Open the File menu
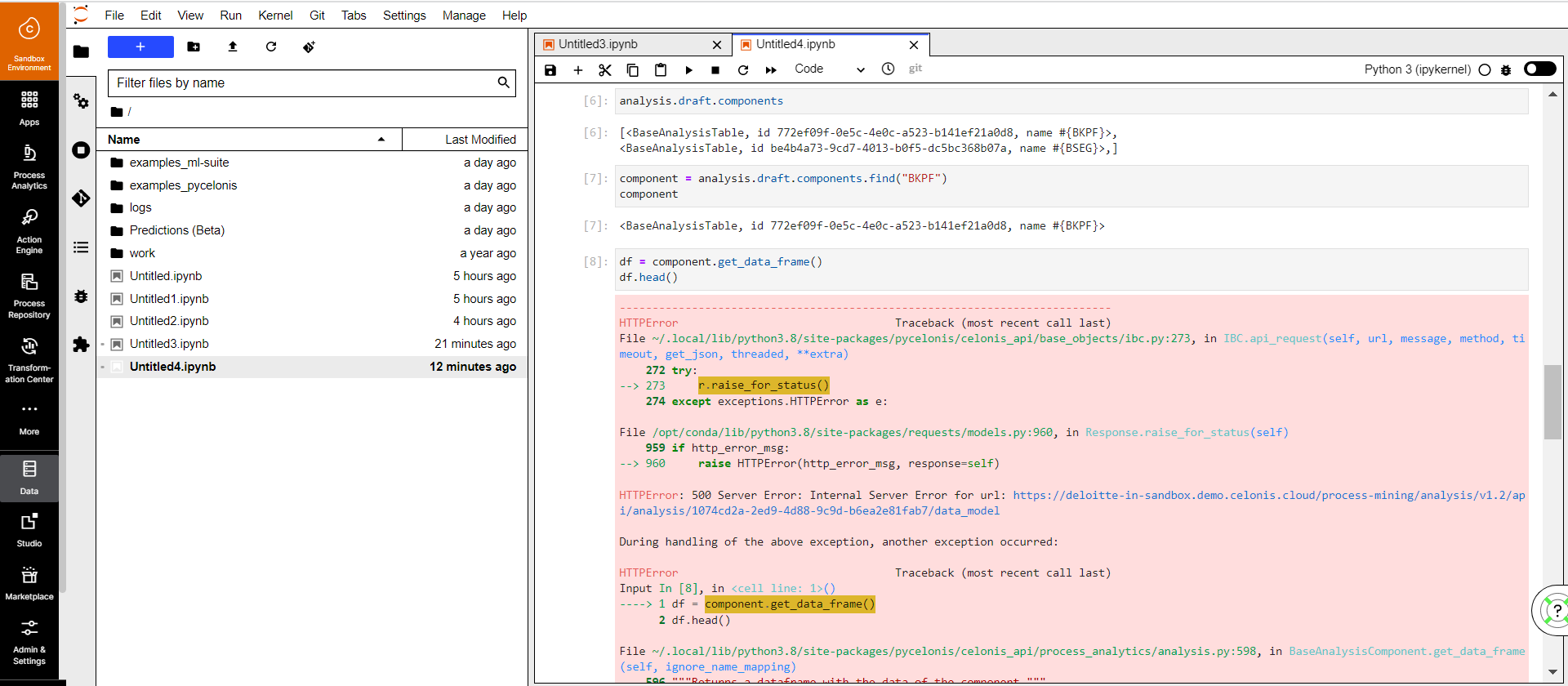Image resolution: width=1568 pixels, height=686 pixels. point(114,16)
